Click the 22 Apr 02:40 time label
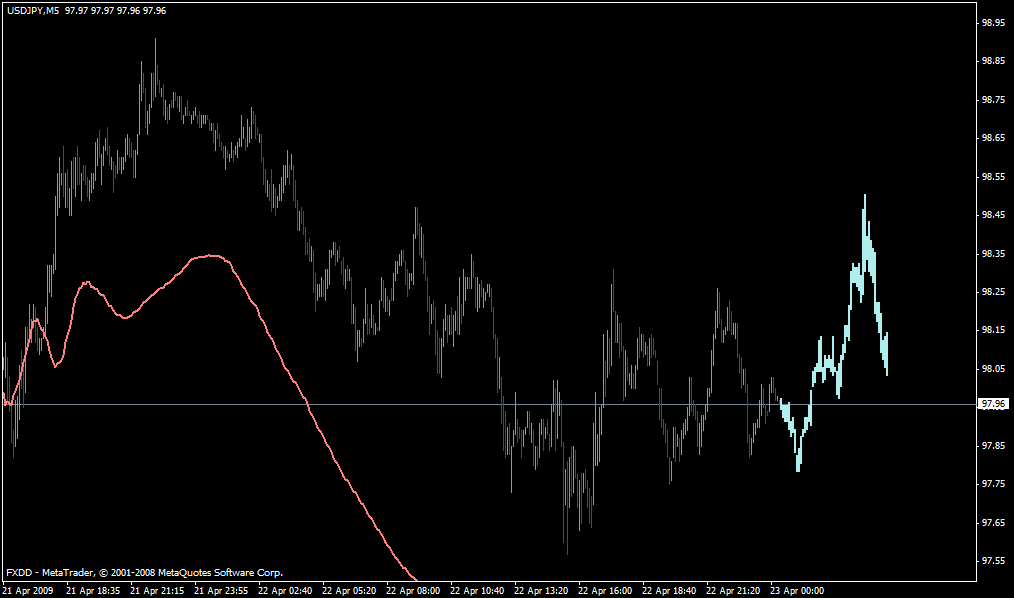The width and height of the screenshot is (1014, 598). tap(285, 591)
